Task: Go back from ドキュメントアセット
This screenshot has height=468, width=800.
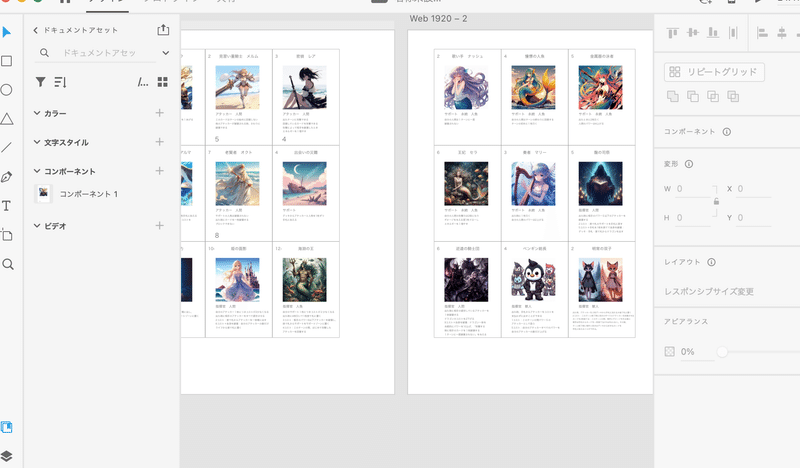Action: (x=35, y=30)
